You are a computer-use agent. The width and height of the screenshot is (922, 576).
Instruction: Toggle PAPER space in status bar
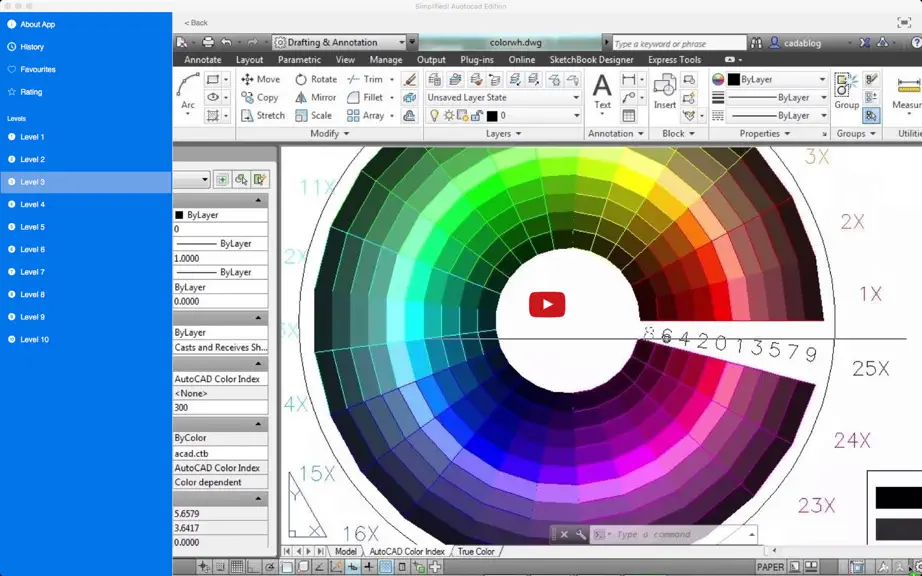pyautogui.click(x=770, y=567)
